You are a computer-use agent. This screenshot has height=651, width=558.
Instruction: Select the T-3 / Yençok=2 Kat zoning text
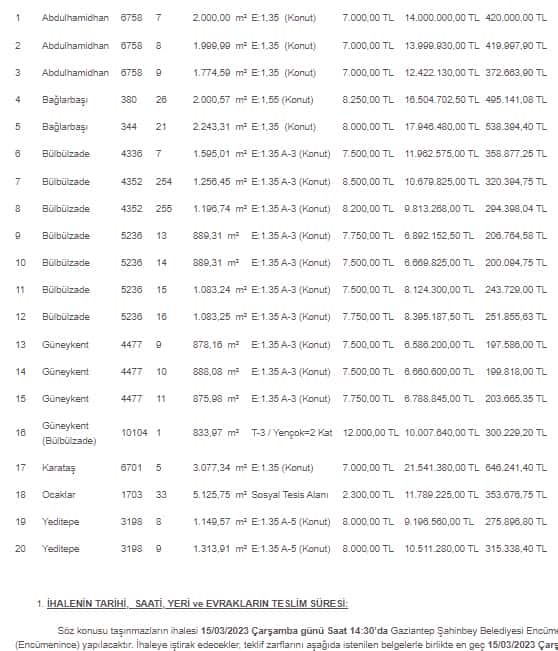[292, 433]
